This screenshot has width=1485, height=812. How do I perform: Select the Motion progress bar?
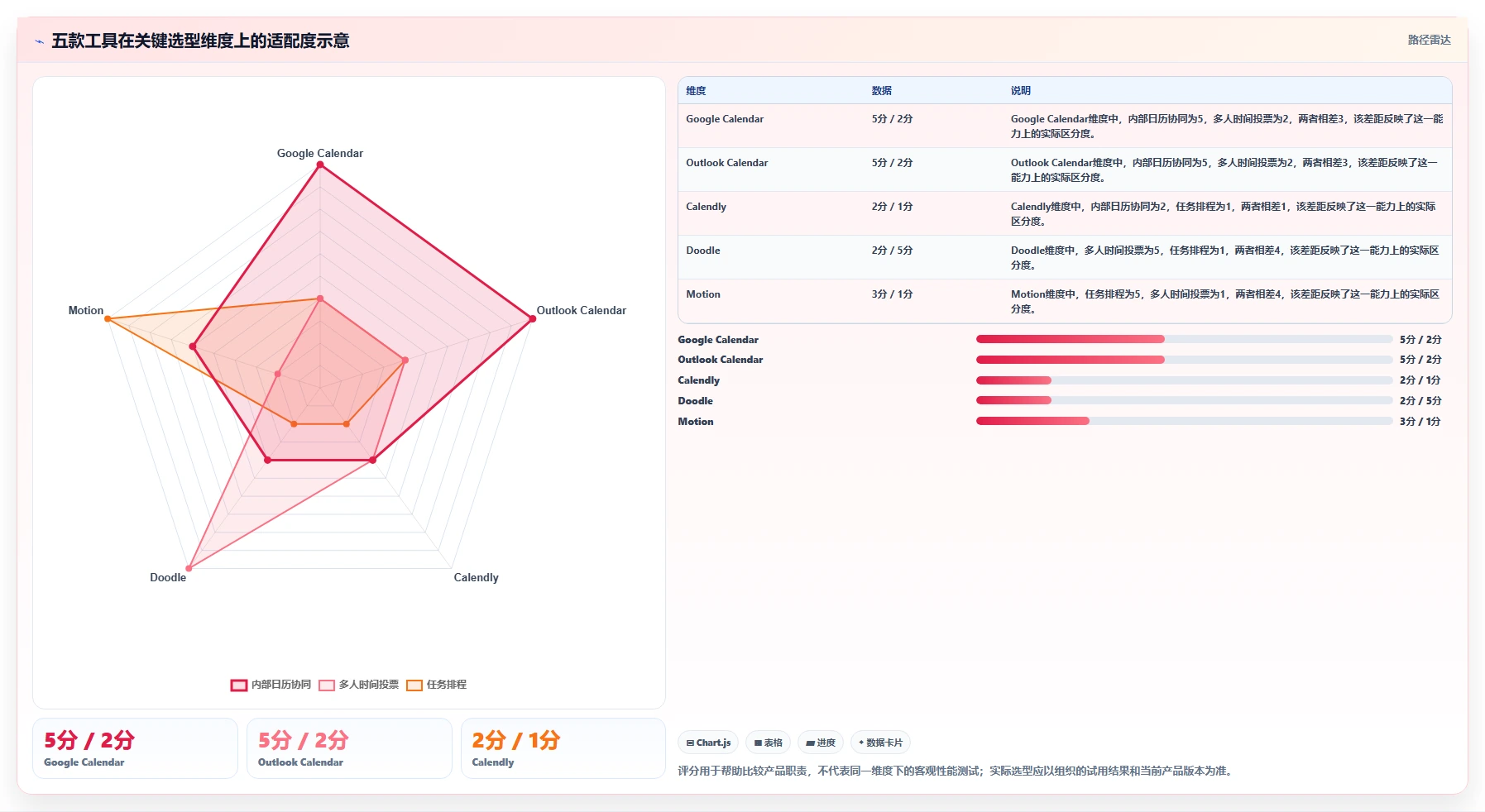coord(1184,421)
